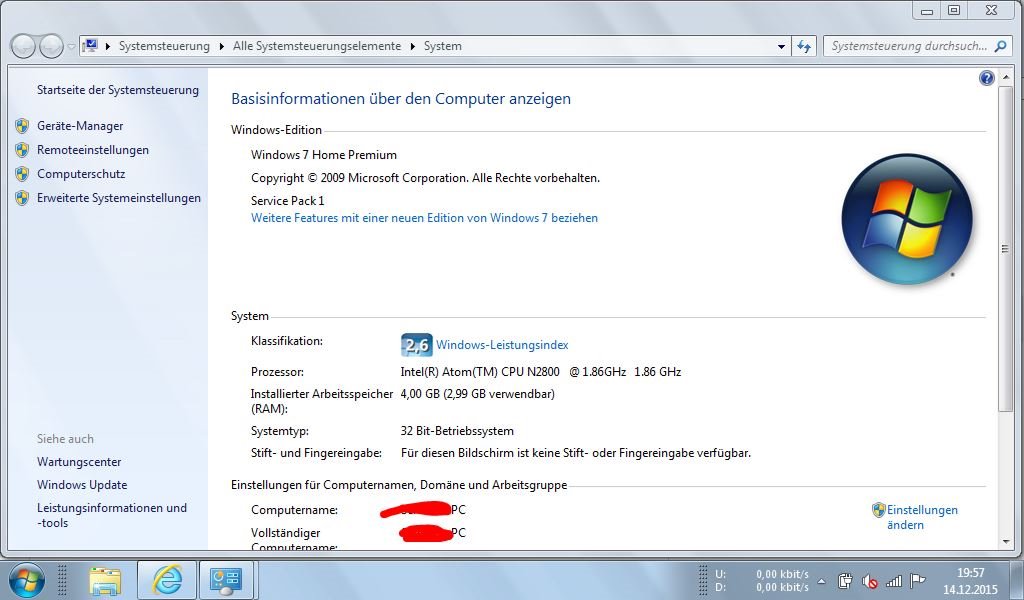The height and width of the screenshot is (600, 1024).
Task: Open Remoteeinstellungen in the left pane
Action: [93, 150]
